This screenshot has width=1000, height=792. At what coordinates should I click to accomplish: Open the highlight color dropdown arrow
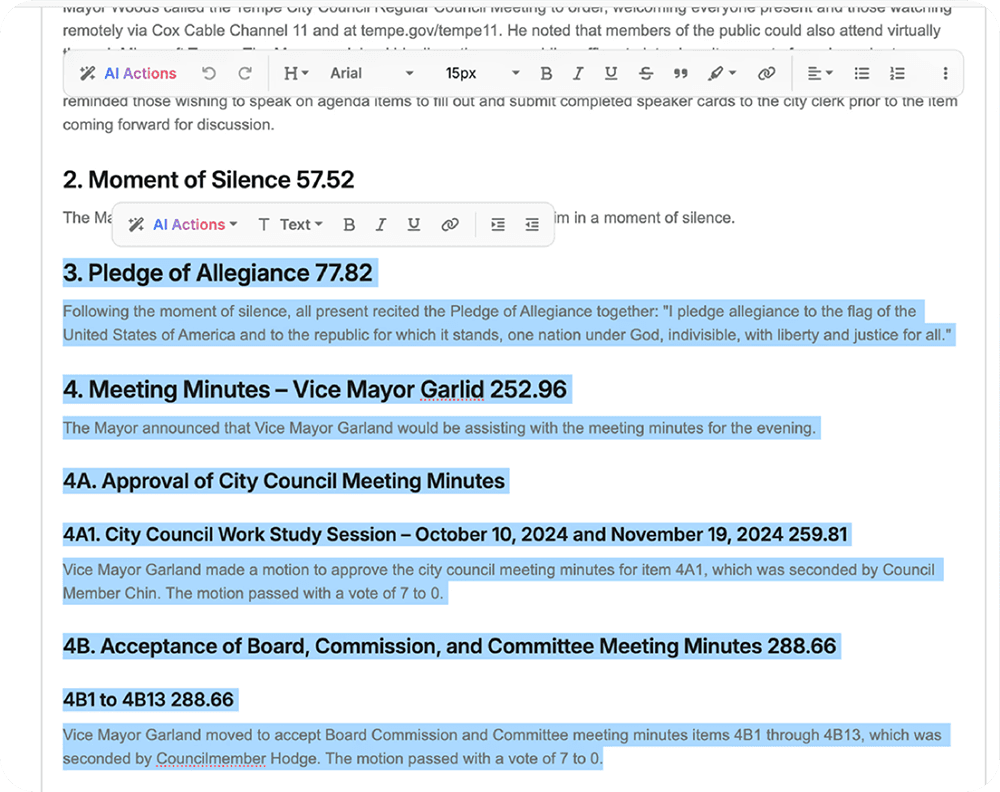(x=732, y=73)
